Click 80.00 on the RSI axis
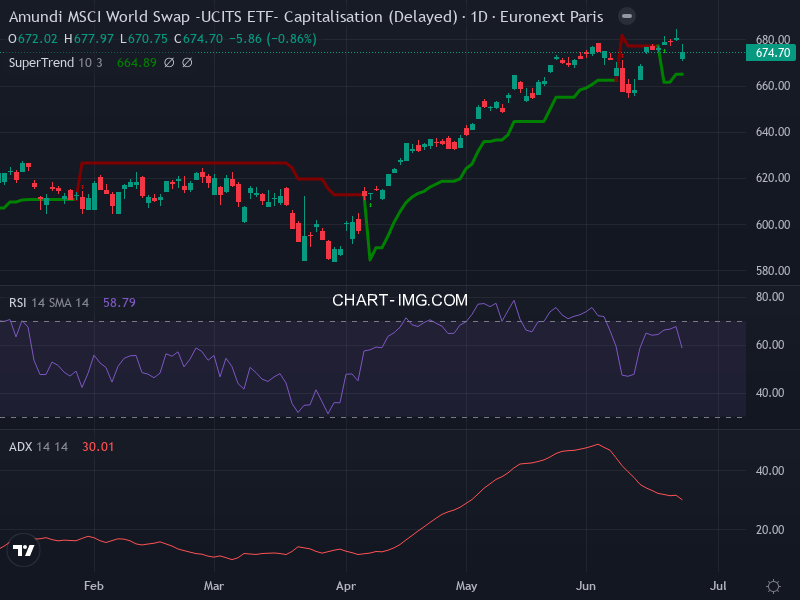Image resolution: width=800 pixels, height=600 pixels. coord(770,297)
